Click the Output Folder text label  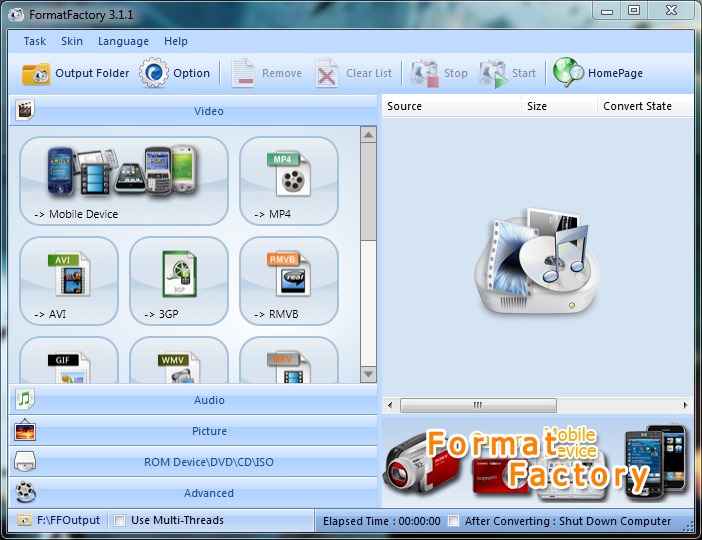(x=92, y=73)
